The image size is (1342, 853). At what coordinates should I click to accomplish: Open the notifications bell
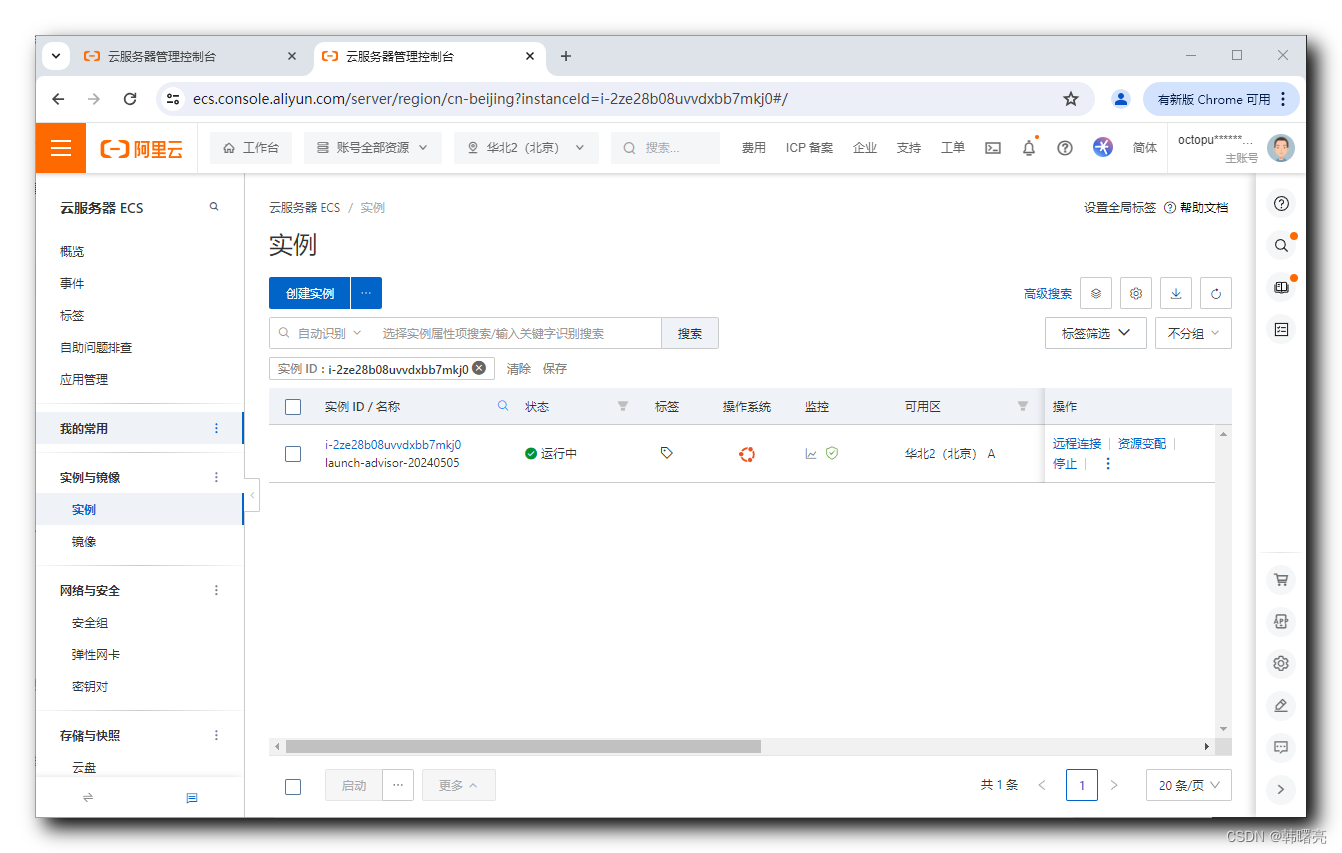[x=1029, y=148]
